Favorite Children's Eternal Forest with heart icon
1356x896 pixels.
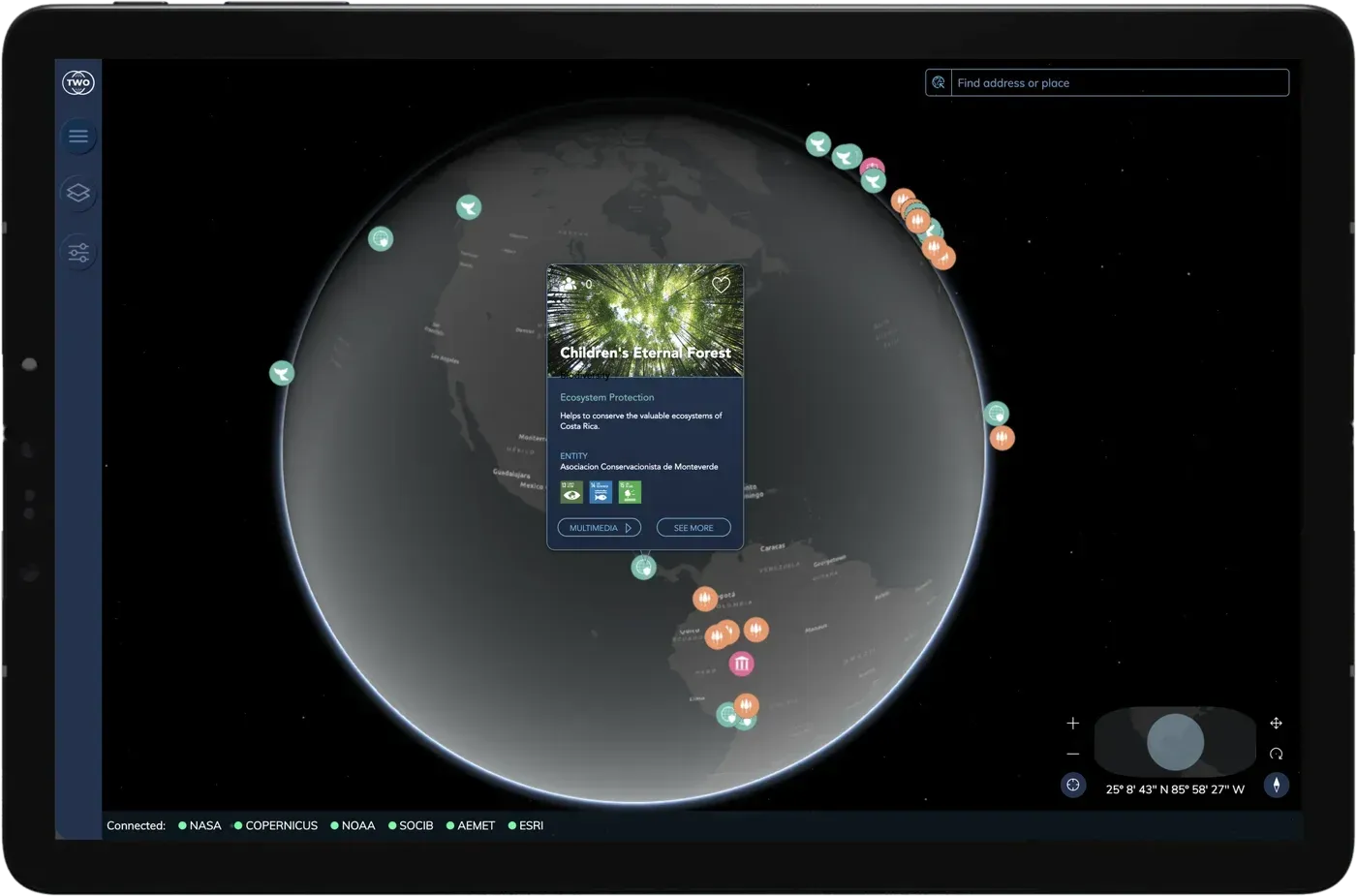pyautogui.click(x=721, y=285)
